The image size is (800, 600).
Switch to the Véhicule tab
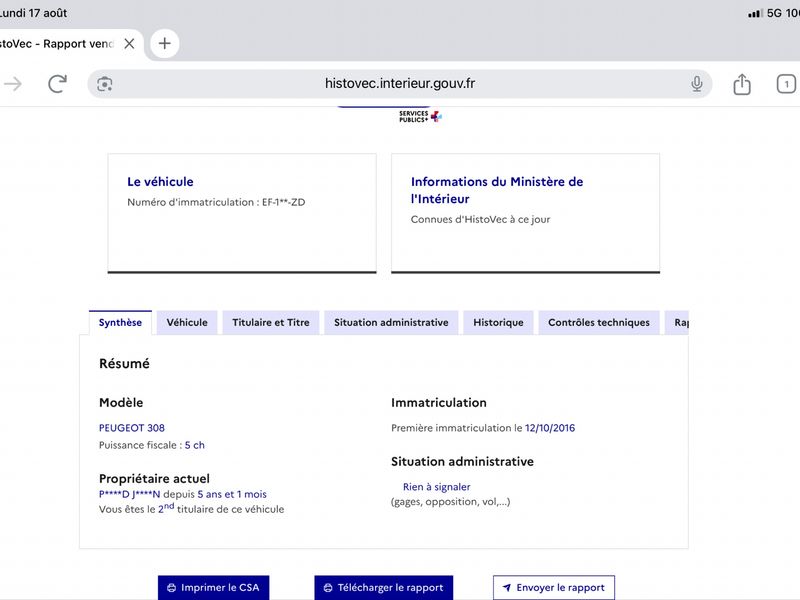pos(187,322)
